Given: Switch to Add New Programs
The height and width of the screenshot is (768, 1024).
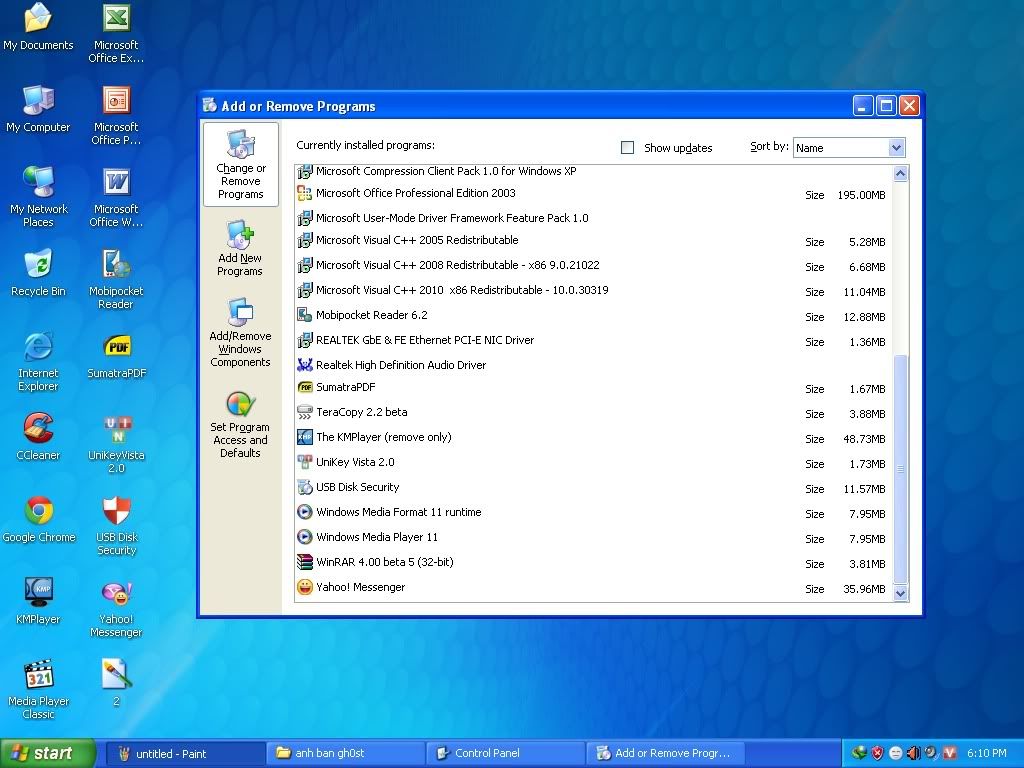Looking at the screenshot, I should tap(240, 248).
